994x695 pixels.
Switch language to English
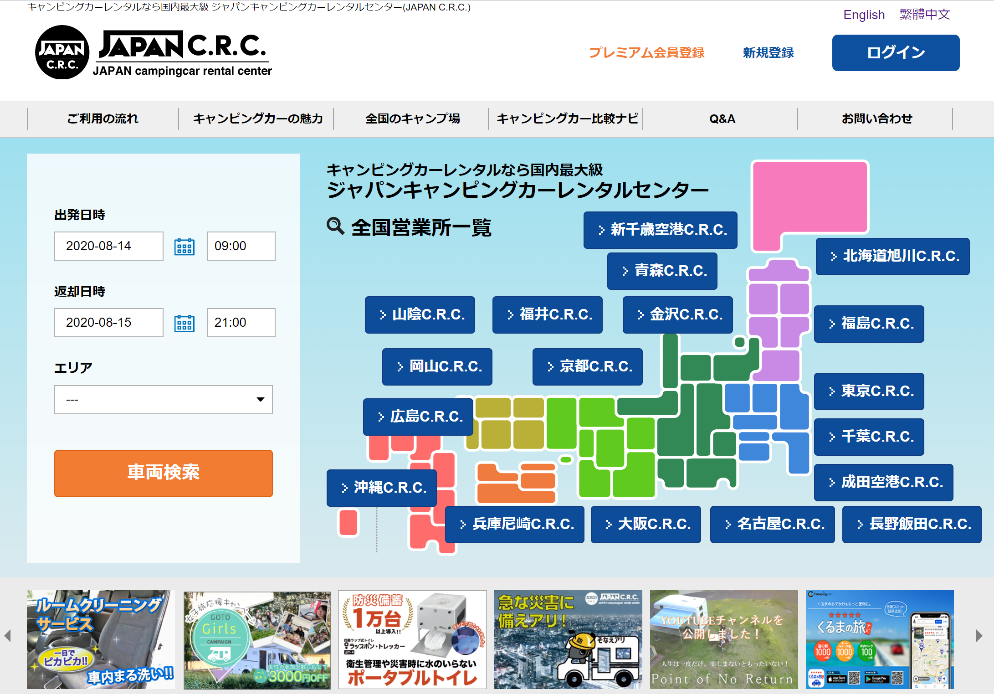click(x=864, y=15)
